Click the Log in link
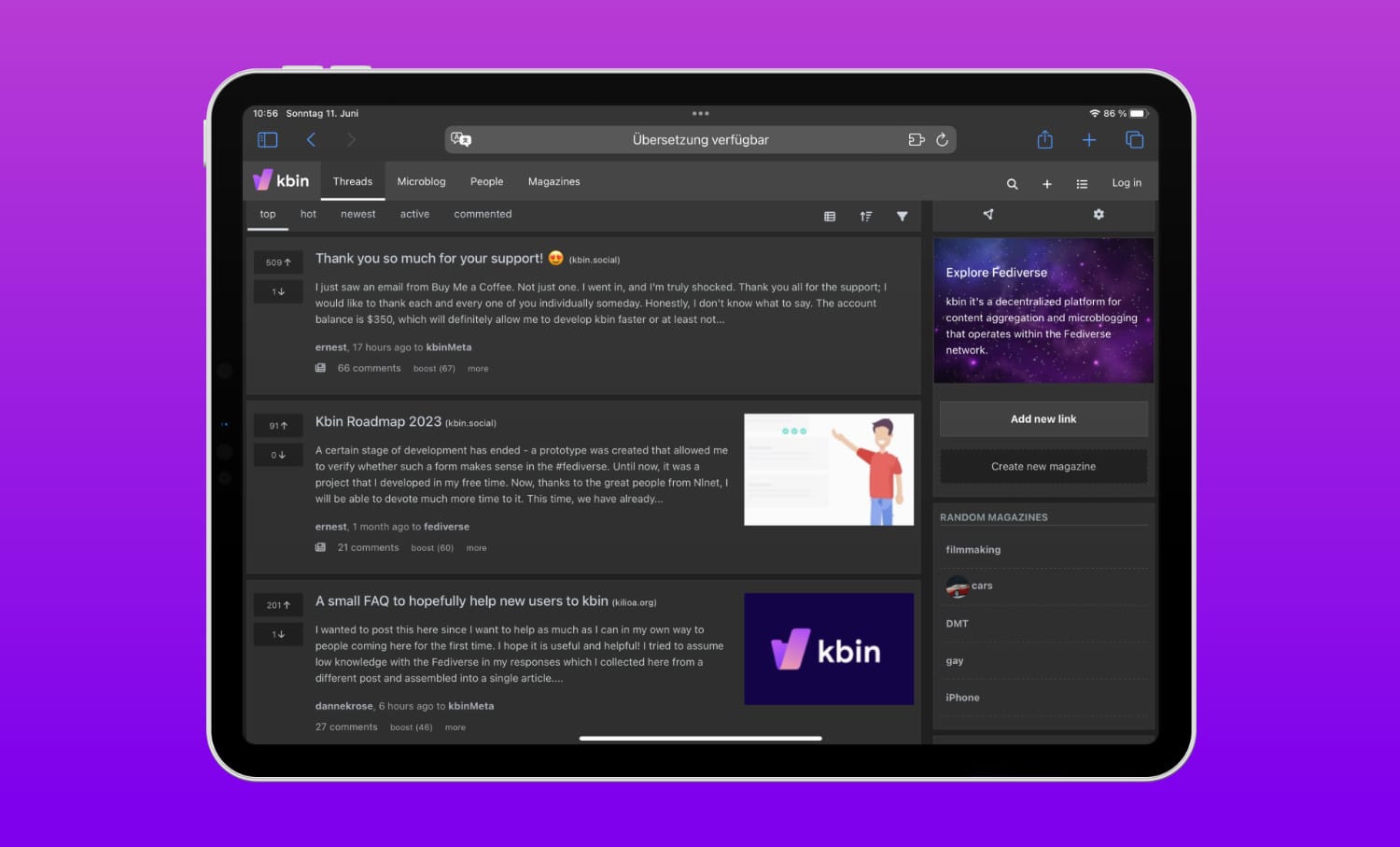 (x=1127, y=183)
